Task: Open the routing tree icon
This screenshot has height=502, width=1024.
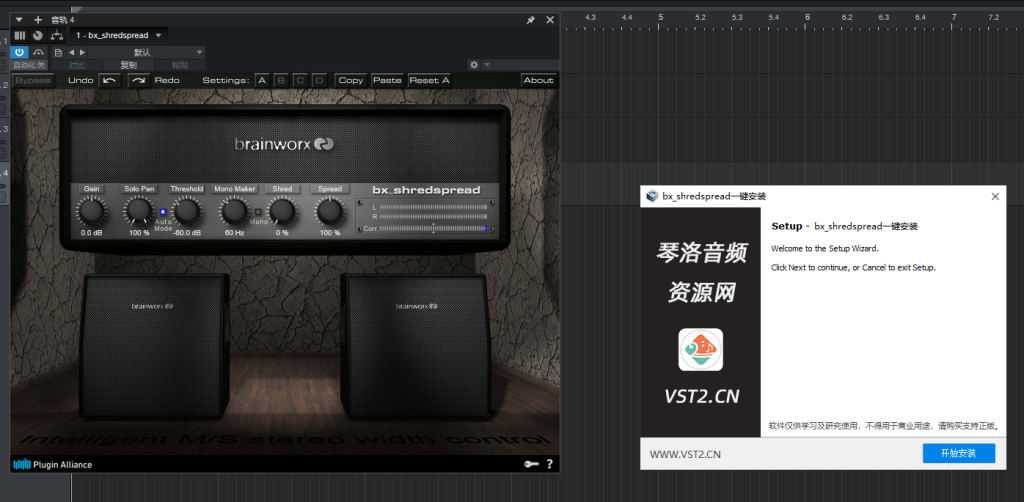Action: [57, 35]
